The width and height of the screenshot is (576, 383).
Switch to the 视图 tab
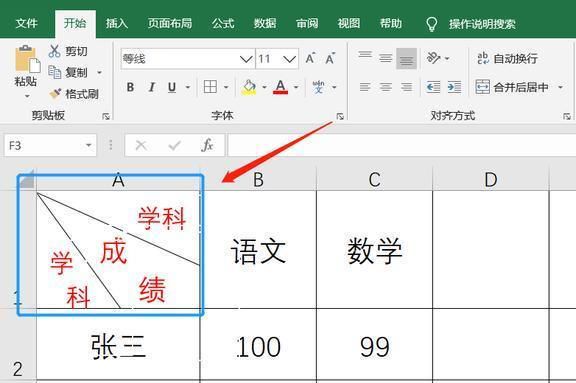point(349,24)
